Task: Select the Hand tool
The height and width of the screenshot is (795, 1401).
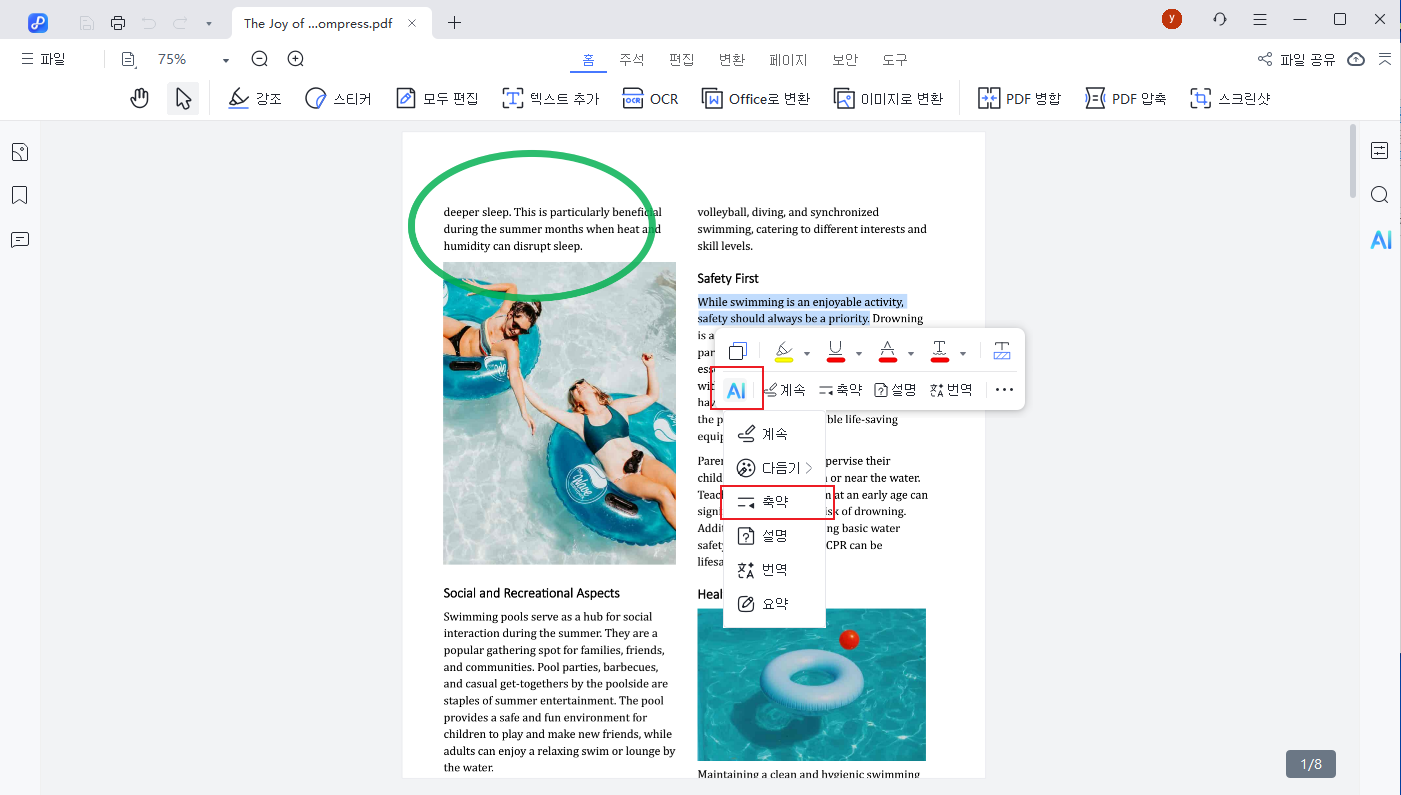Action: [140, 98]
